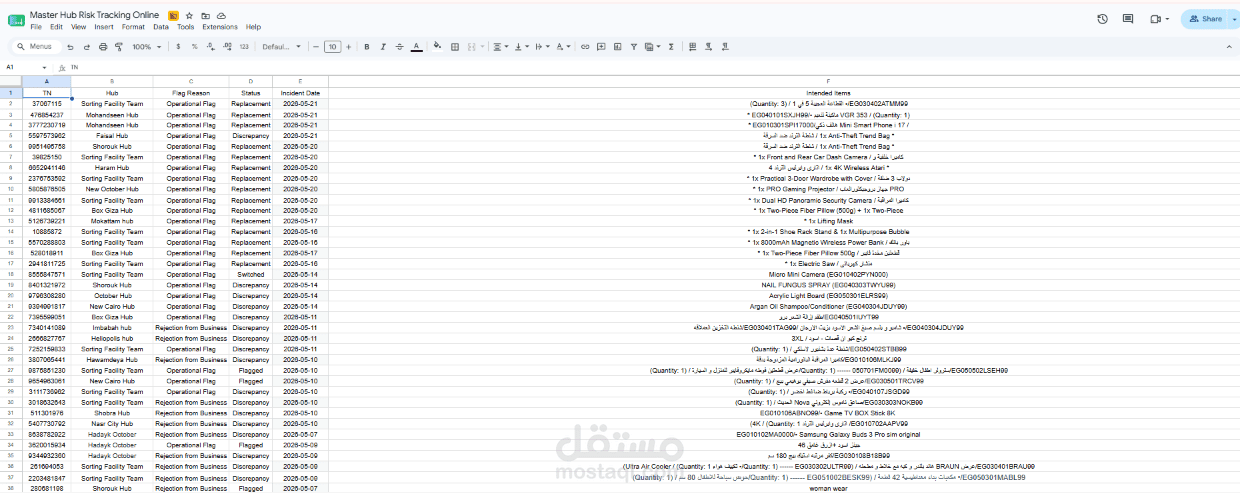The width and height of the screenshot is (1240, 493).
Task: Open the 123 number format menu
Action: coord(244,47)
